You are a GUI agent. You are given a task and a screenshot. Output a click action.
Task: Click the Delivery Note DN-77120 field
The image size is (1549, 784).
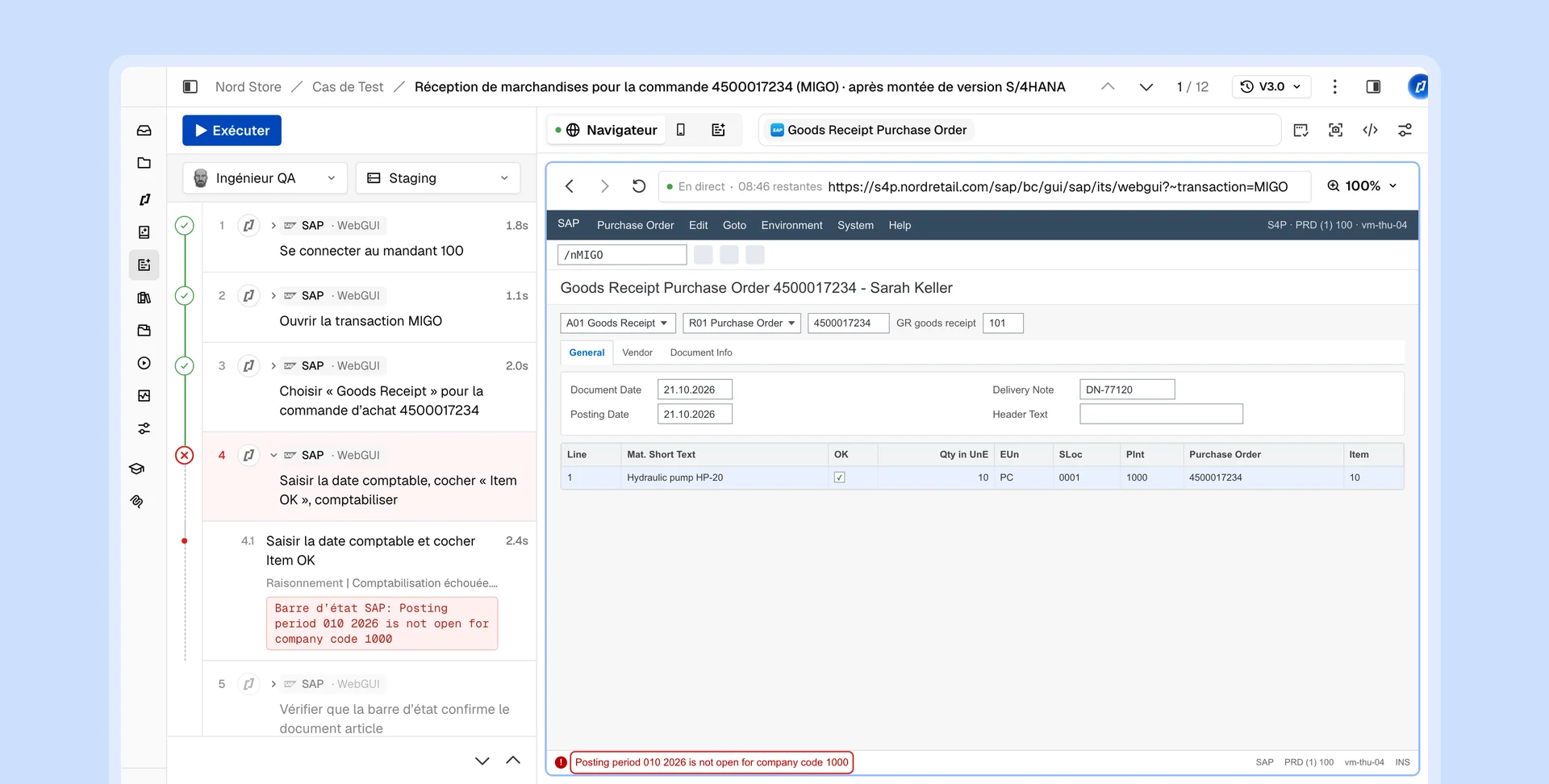[x=1127, y=390]
